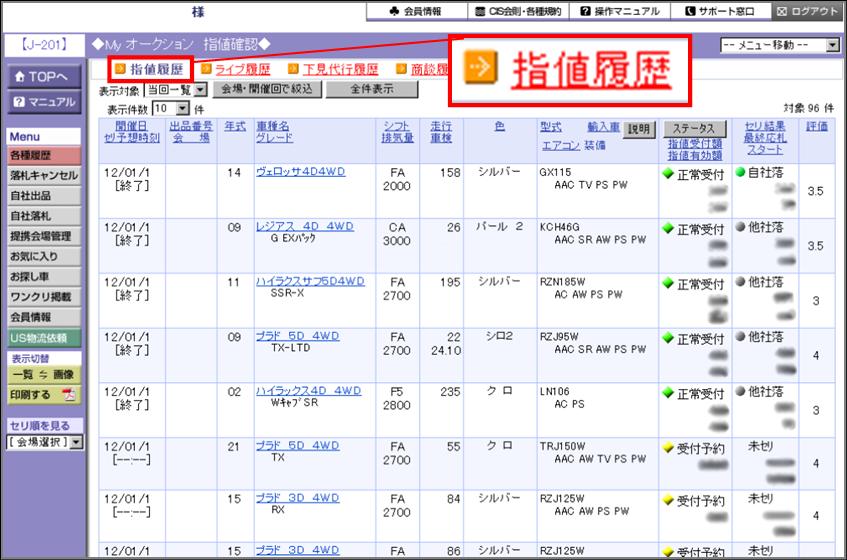This screenshot has width=847, height=560.
Task: Select 提携会場管理 in the Menu
Action: pyautogui.click(x=45, y=236)
